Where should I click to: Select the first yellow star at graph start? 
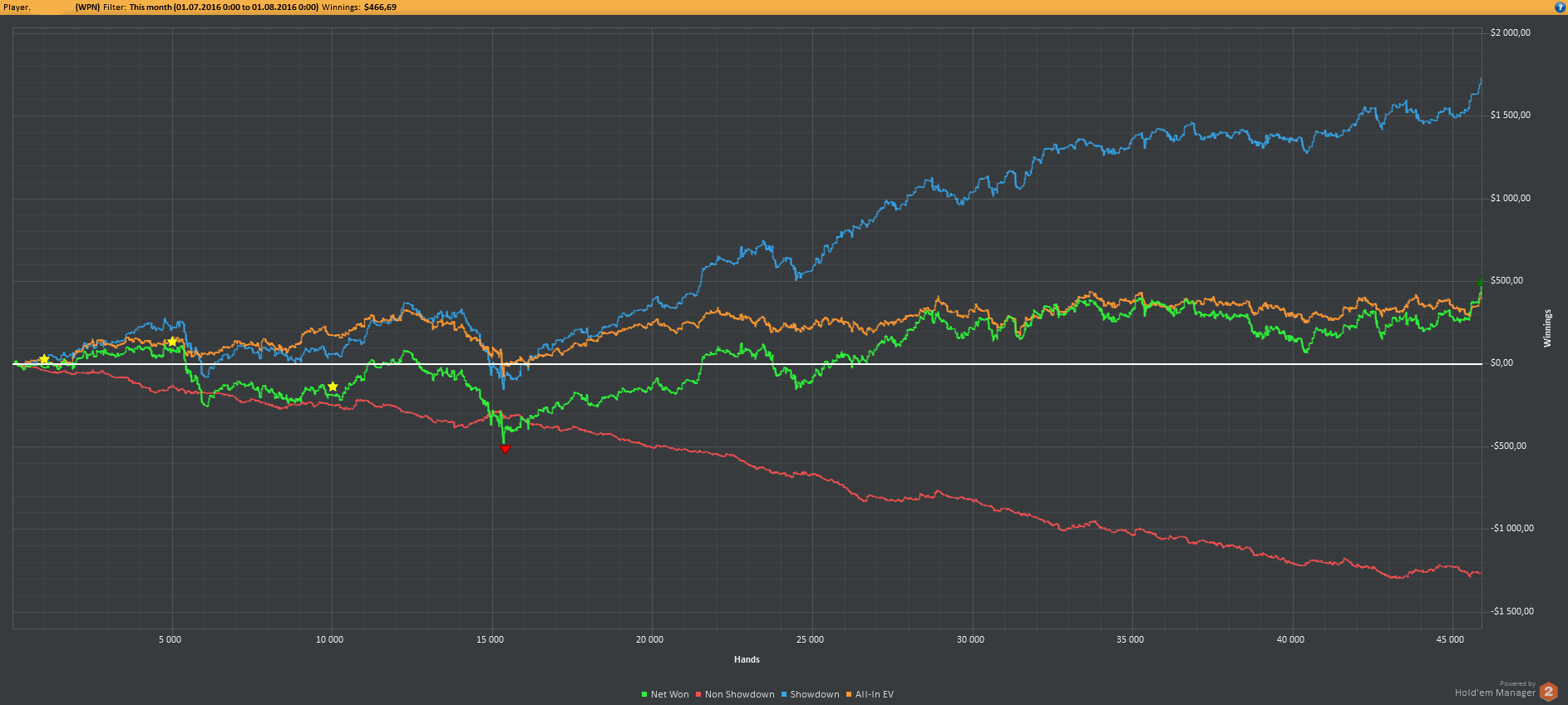pyautogui.click(x=44, y=359)
